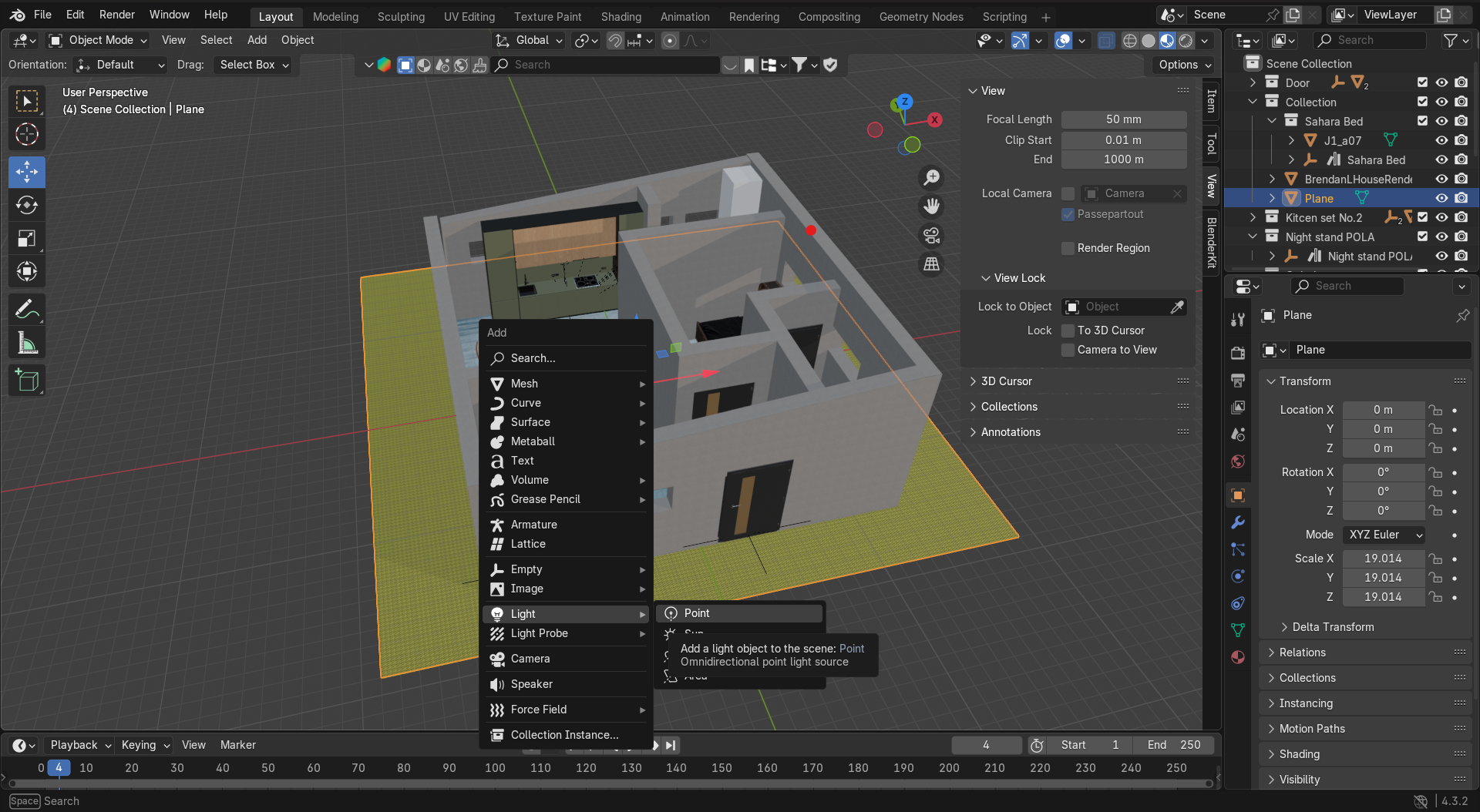
Task: Click Search in the Add menu
Action: 567,358
